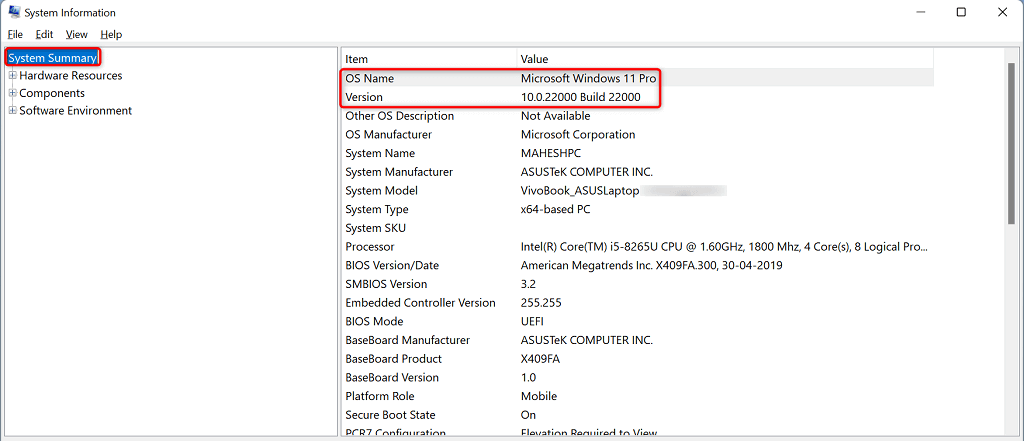Viewport: 1024px width, 441px height.
Task: Select the BIOS Version/Date row
Action: [x=392, y=265]
